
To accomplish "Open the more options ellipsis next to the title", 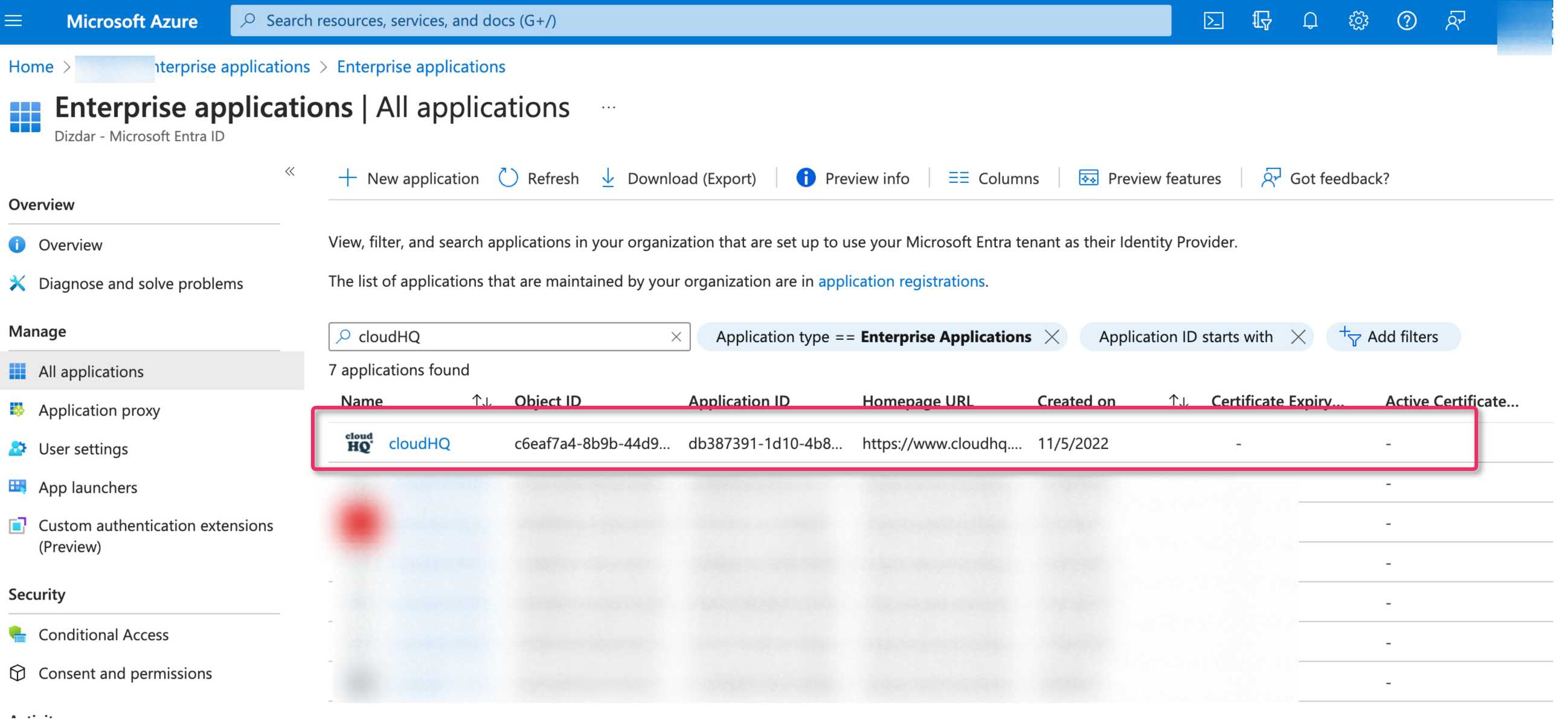I will [608, 107].
